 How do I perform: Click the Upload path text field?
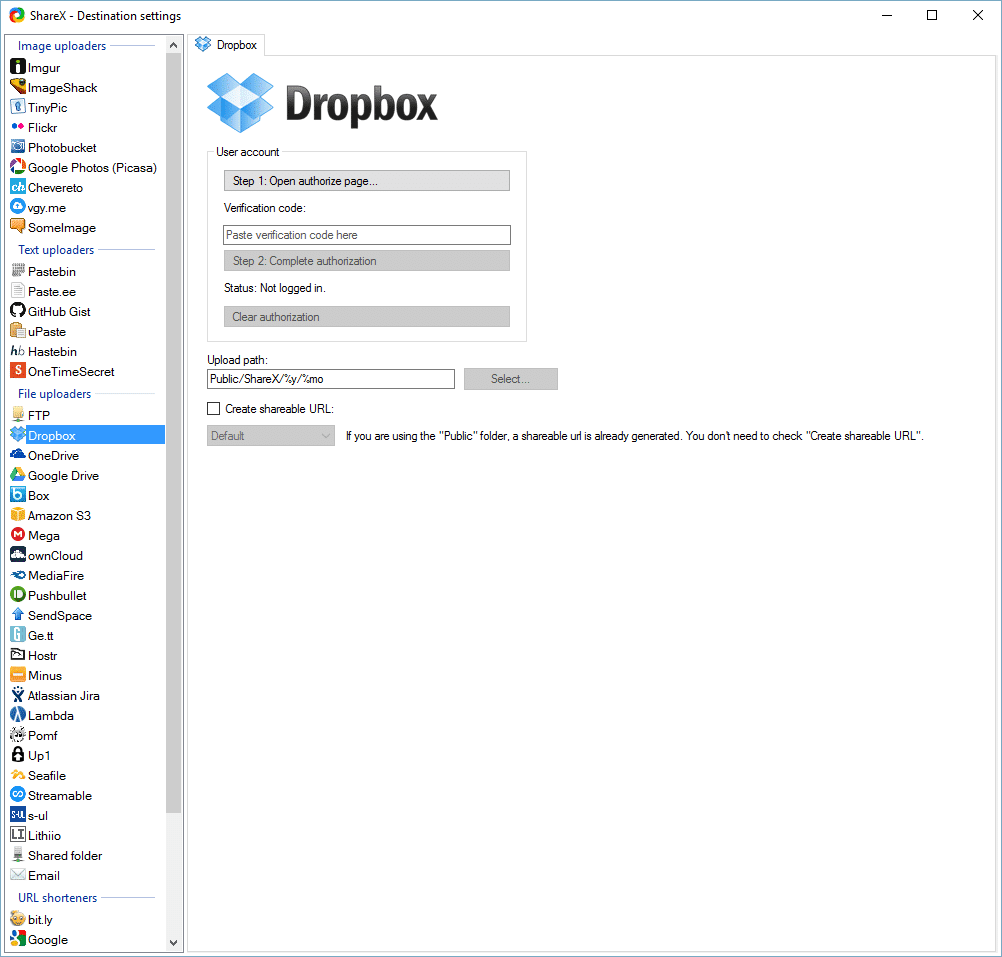(x=330, y=380)
